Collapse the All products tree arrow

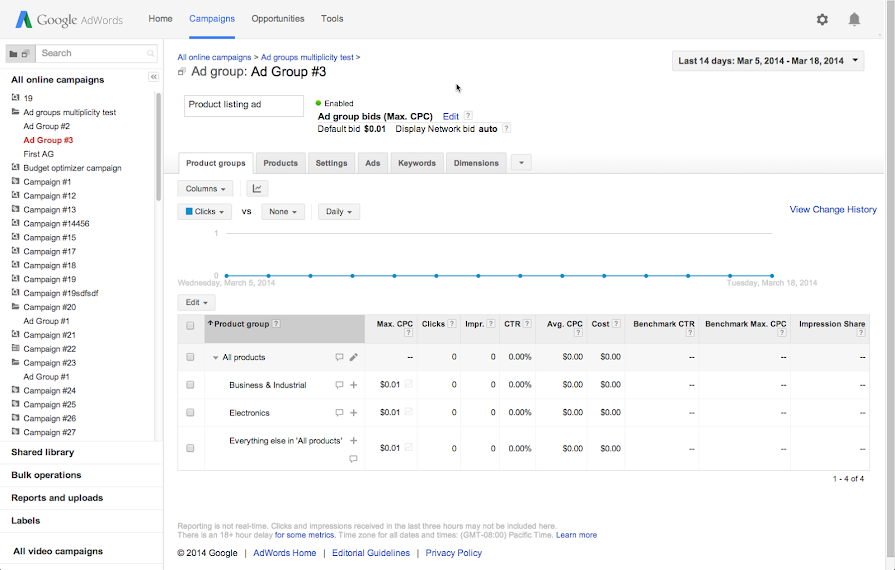click(215, 357)
